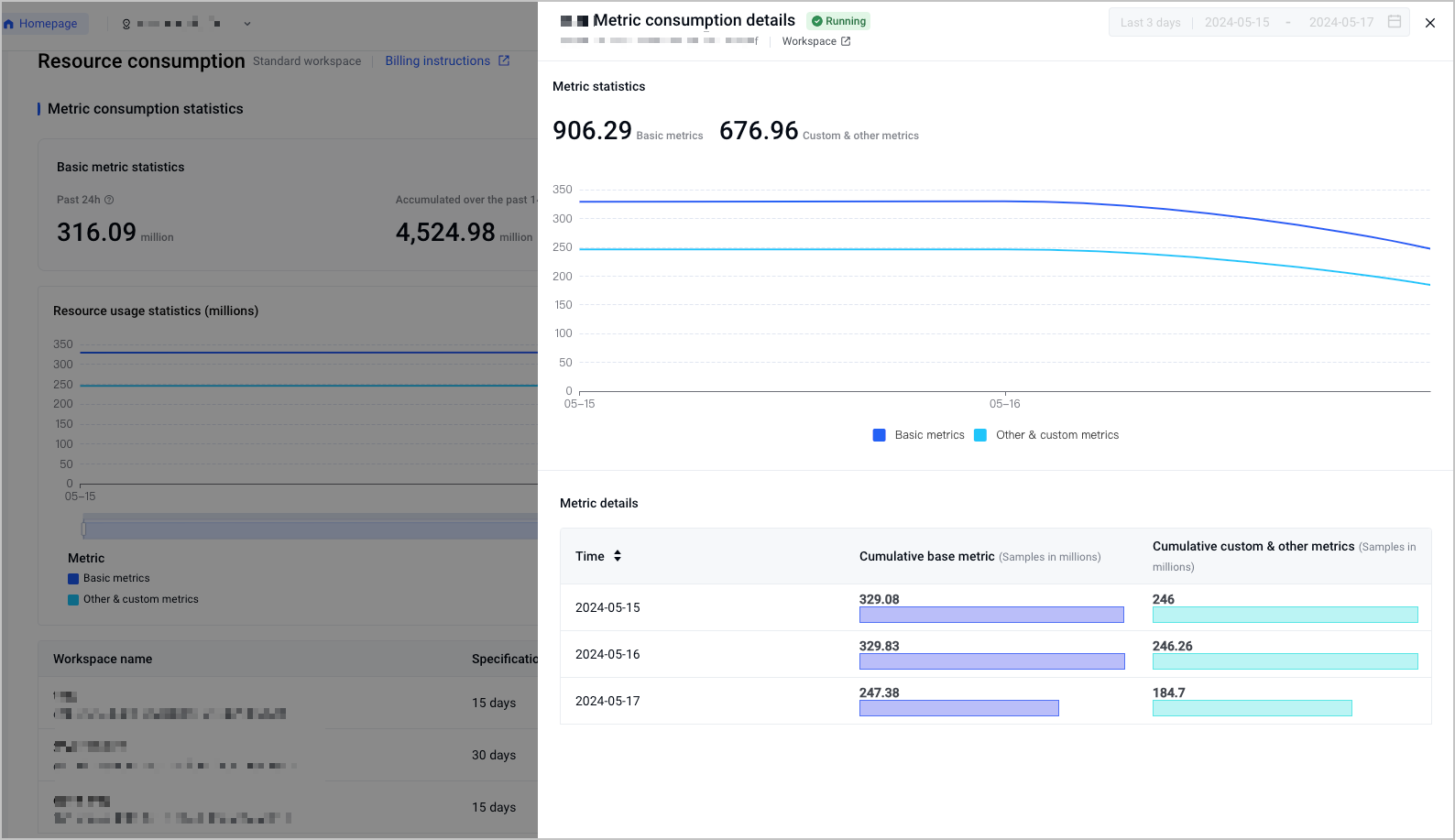Click the Standard workspace label
Screen dimensions: 1455x840
pos(307,61)
